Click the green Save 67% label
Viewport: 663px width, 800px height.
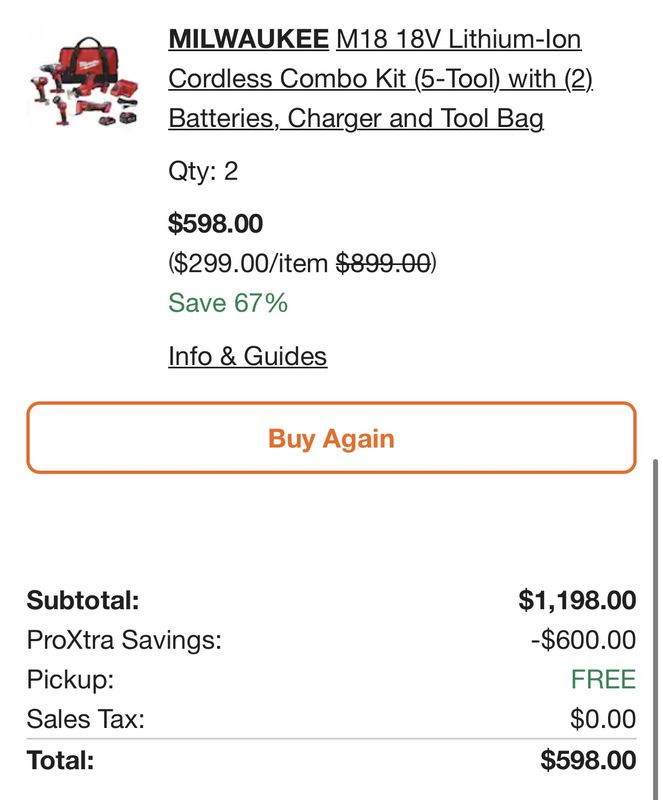pyautogui.click(x=228, y=303)
